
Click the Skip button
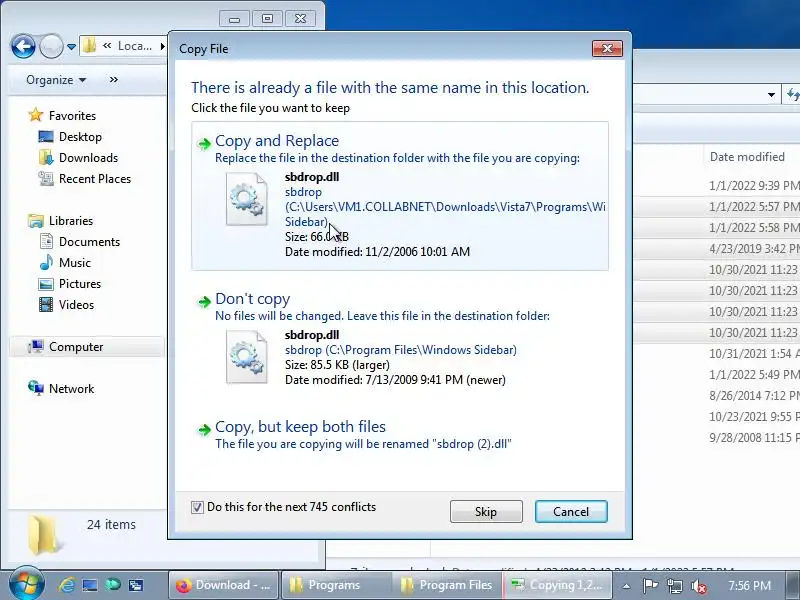486,511
